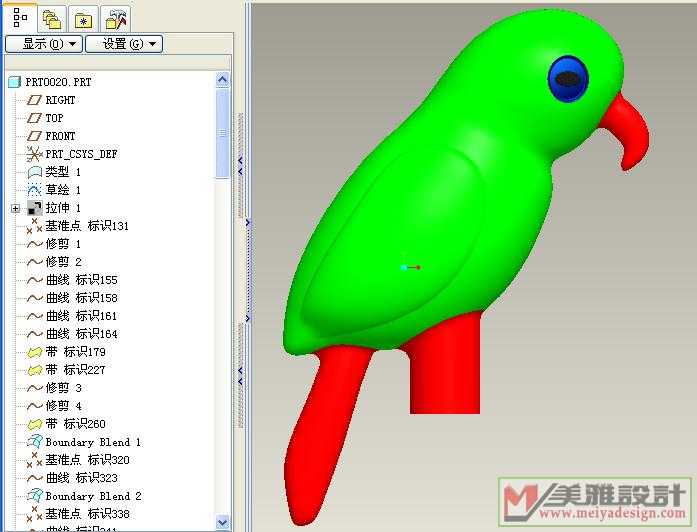Select the 曲线 标识164 curve icon

tap(34, 334)
